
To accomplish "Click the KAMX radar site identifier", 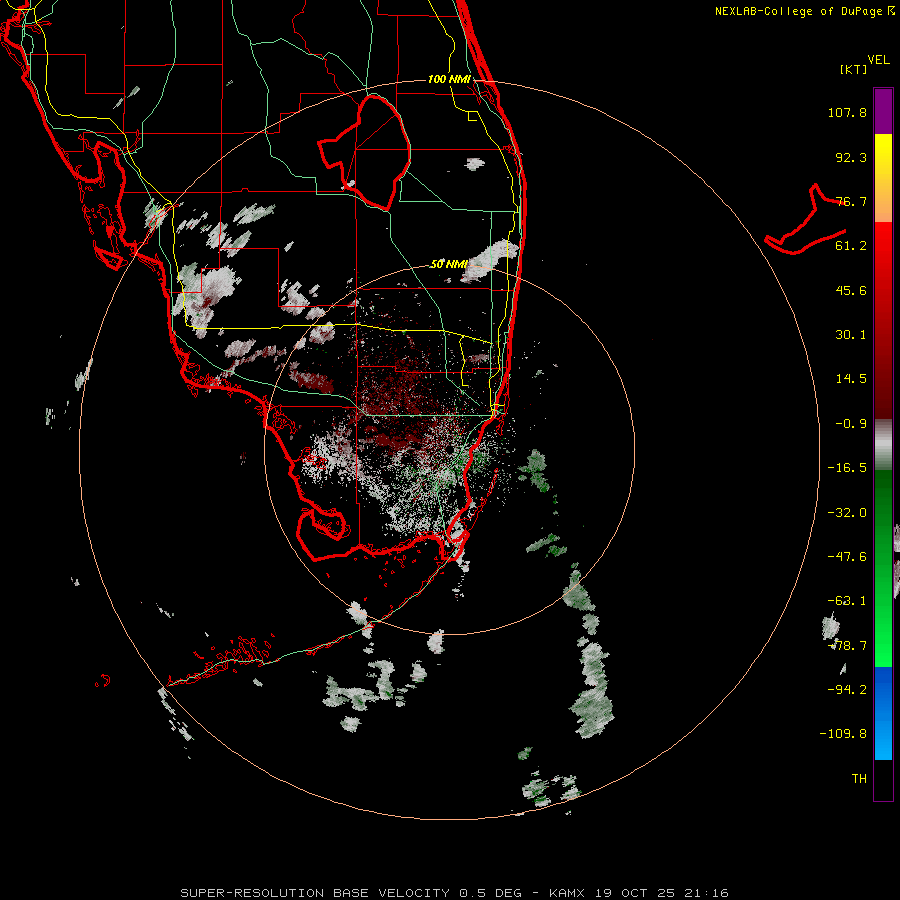I will coord(567,893).
